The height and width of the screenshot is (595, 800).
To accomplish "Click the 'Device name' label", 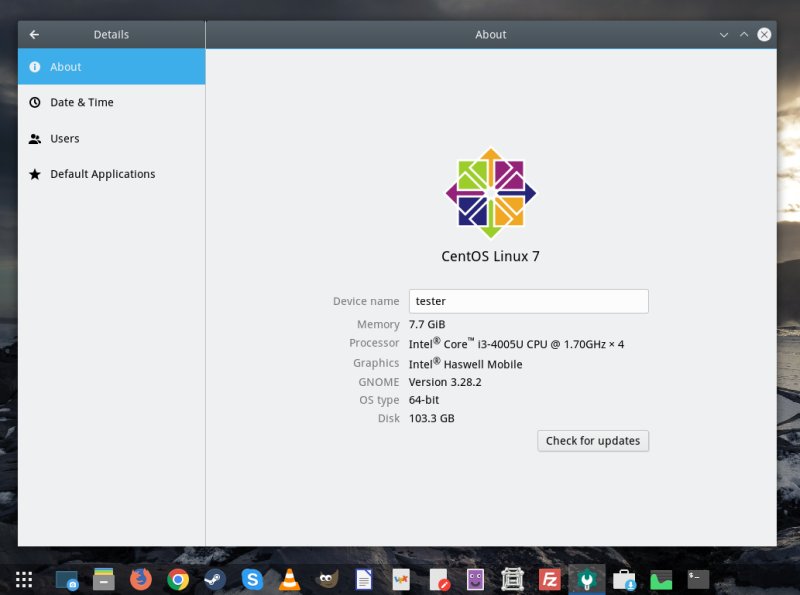I will pyautogui.click(x=366, y=301).
